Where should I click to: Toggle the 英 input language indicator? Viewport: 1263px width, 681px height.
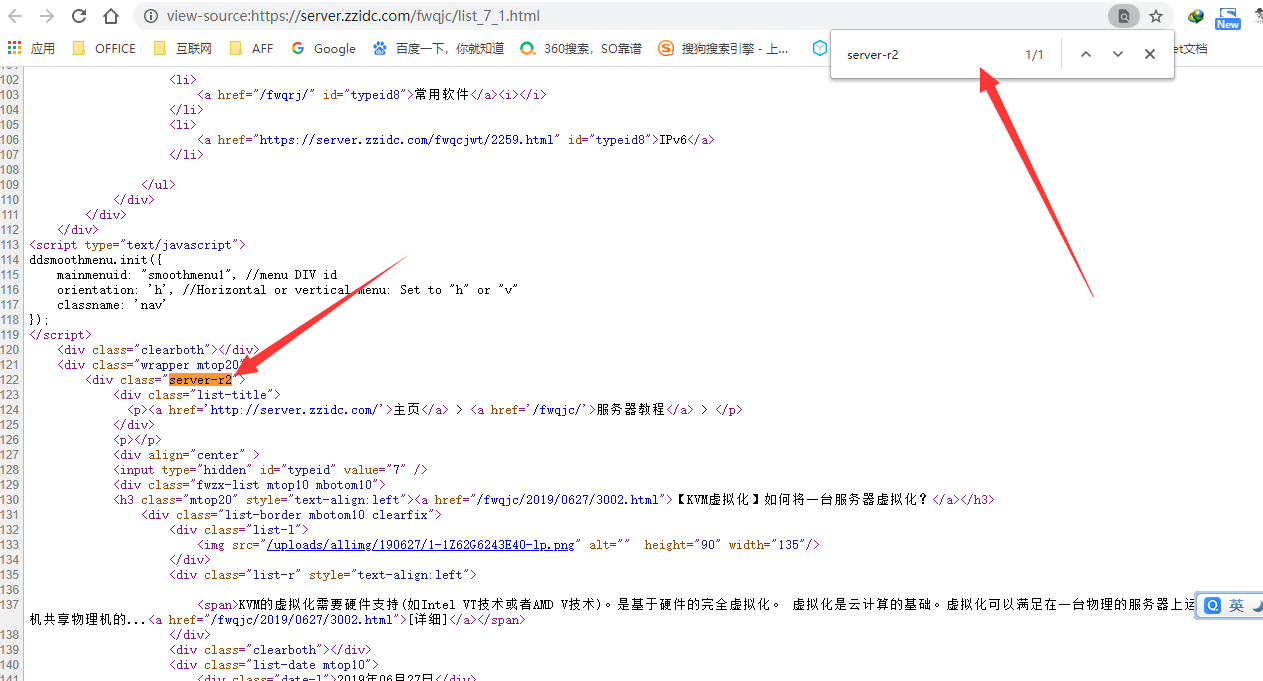[x=1236, y=606]
